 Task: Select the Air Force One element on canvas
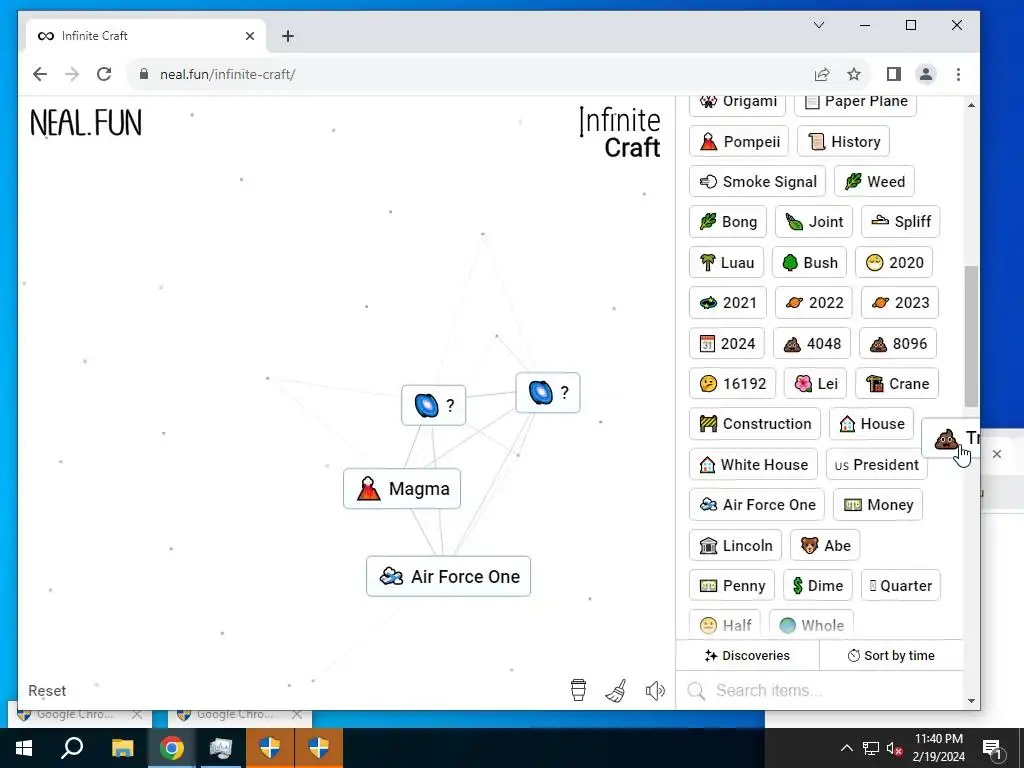point(448,577)
